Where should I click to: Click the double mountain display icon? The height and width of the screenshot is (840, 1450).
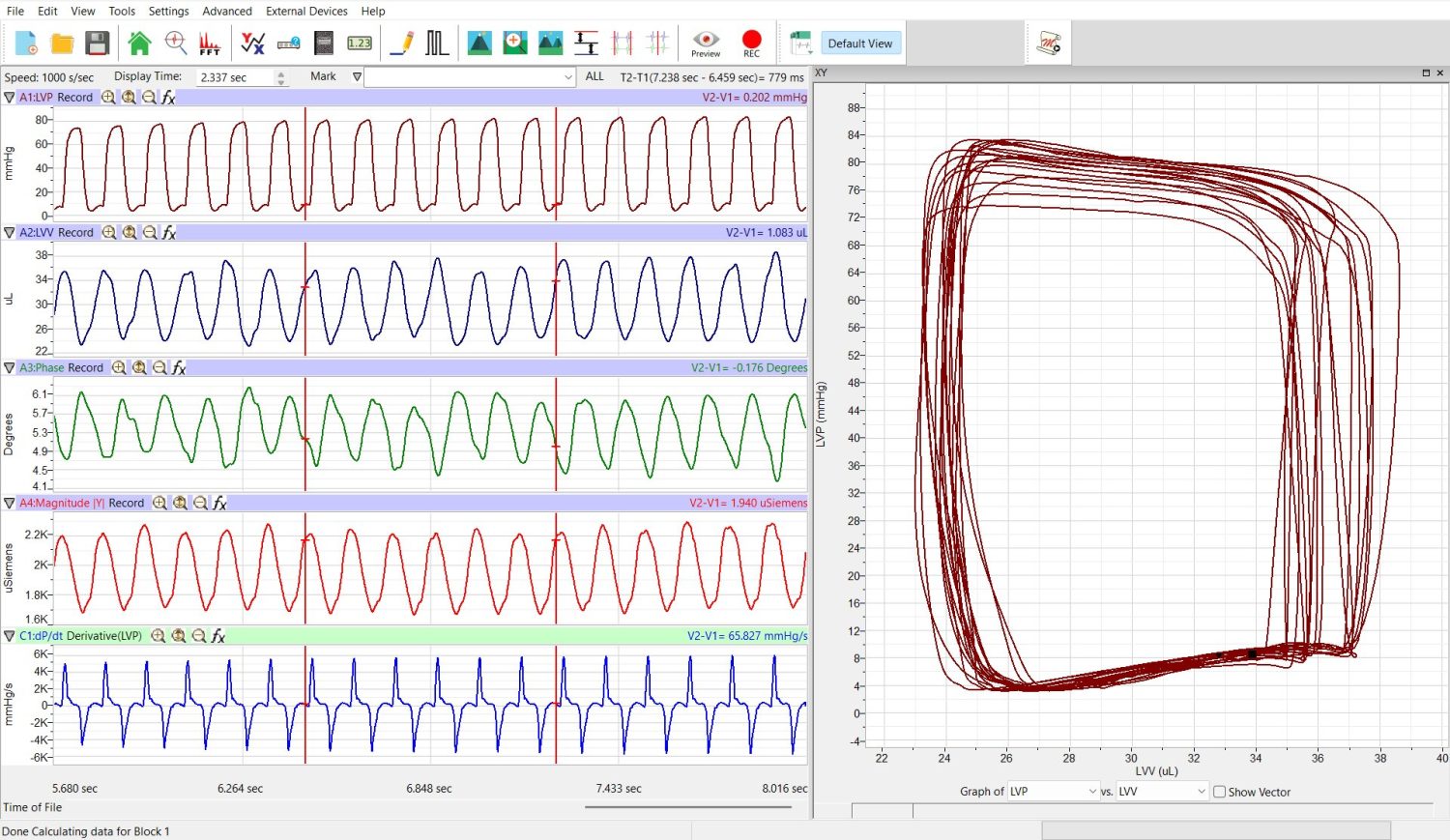(550, 43)
